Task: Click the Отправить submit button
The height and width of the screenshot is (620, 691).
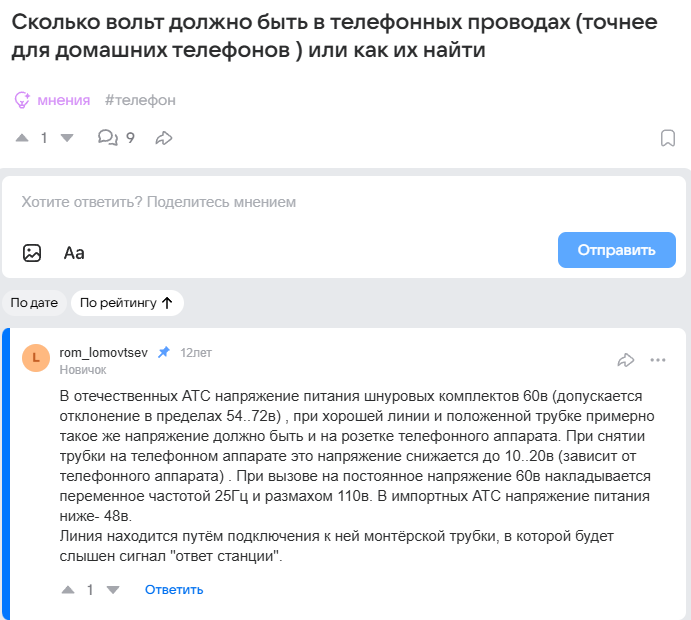Action: 616,250
